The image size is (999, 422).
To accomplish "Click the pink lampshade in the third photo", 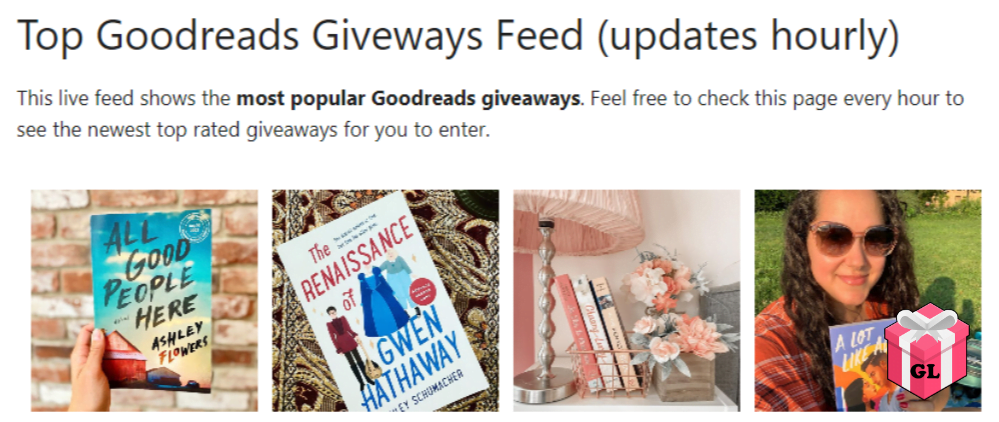I will tap(577, 220).
